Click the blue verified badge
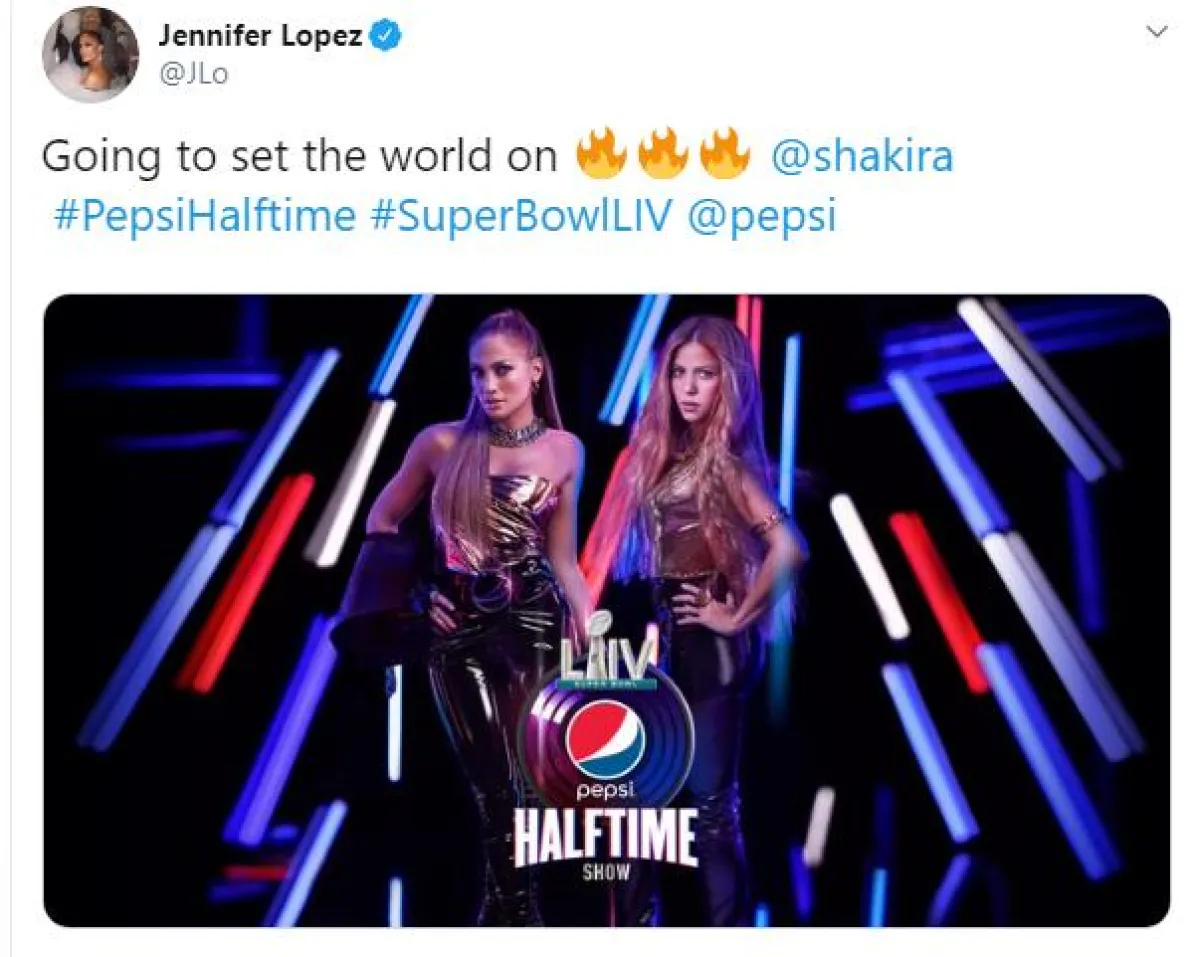Viewport: 1200px width, 957px height. click(388, 37)
